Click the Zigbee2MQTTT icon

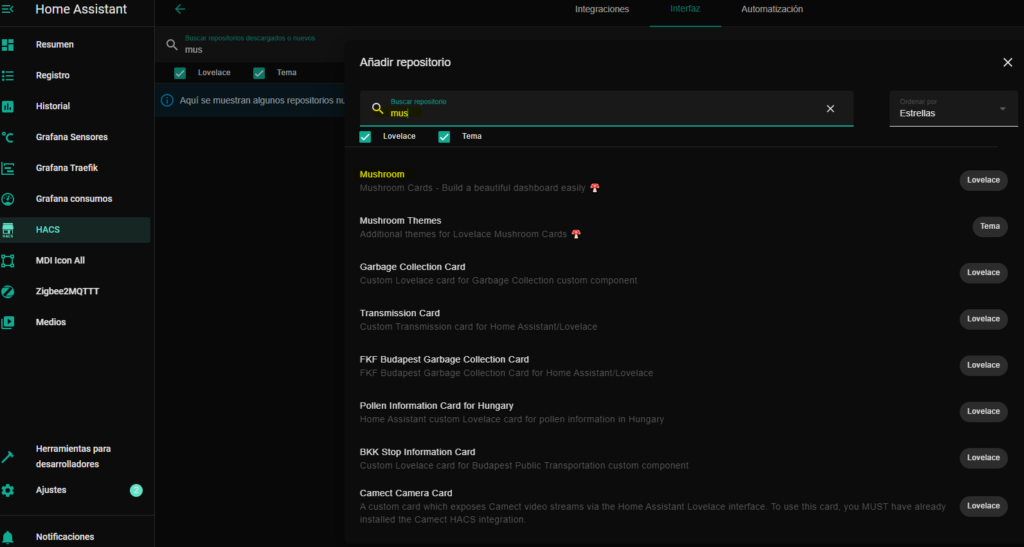[8, 291]
